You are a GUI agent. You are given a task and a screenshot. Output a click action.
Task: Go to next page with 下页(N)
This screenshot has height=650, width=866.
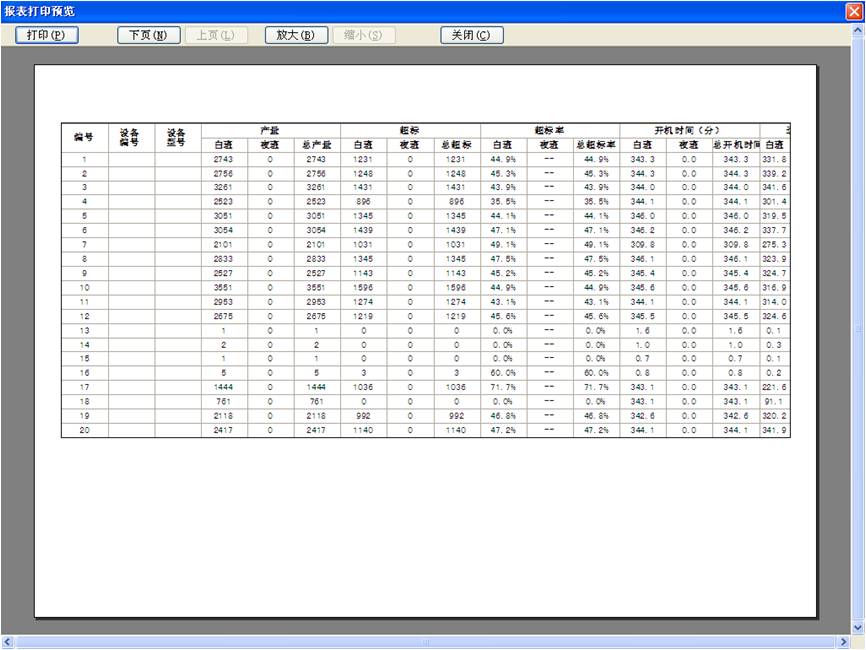(149, 35)
